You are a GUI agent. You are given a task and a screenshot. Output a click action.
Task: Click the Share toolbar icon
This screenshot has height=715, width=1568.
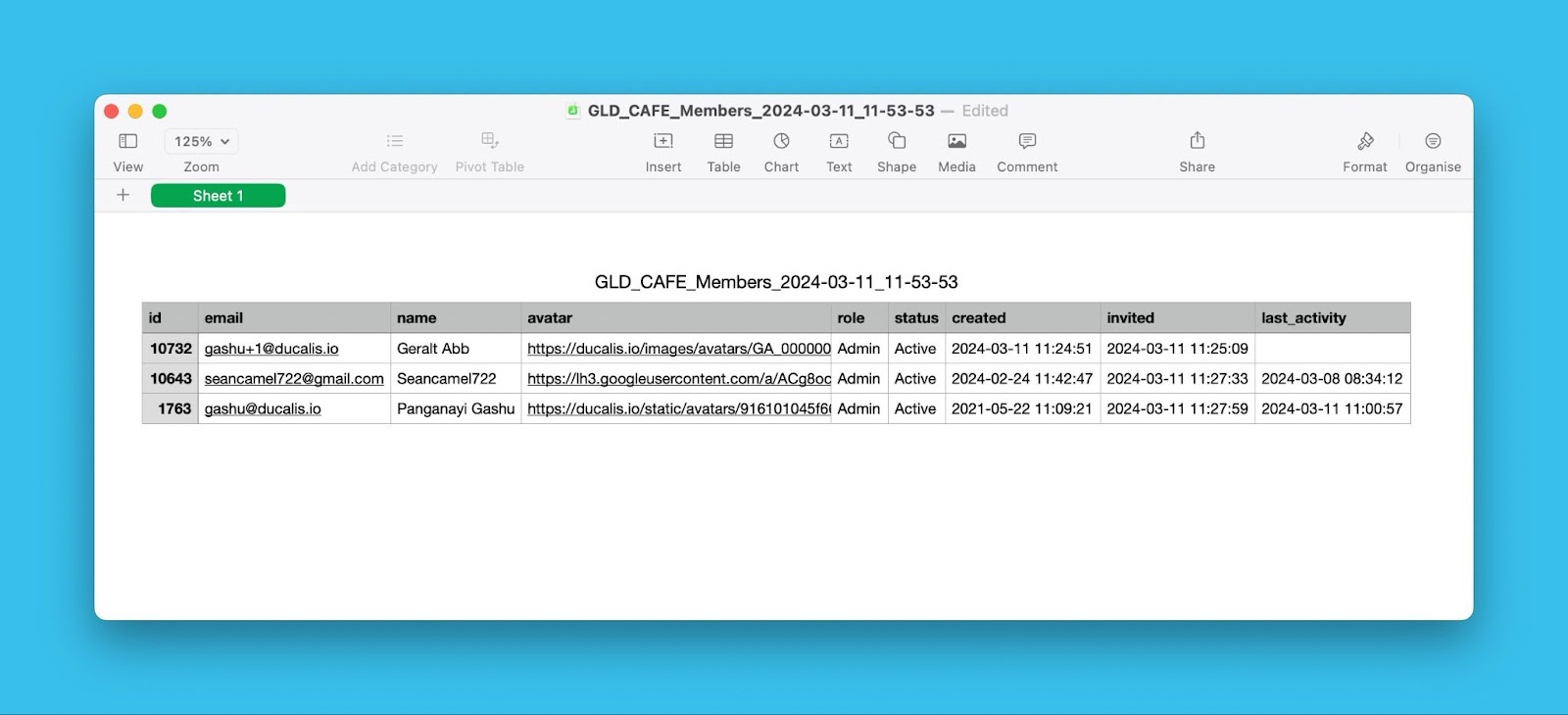pyautogui.click(x=1198, y=140)
